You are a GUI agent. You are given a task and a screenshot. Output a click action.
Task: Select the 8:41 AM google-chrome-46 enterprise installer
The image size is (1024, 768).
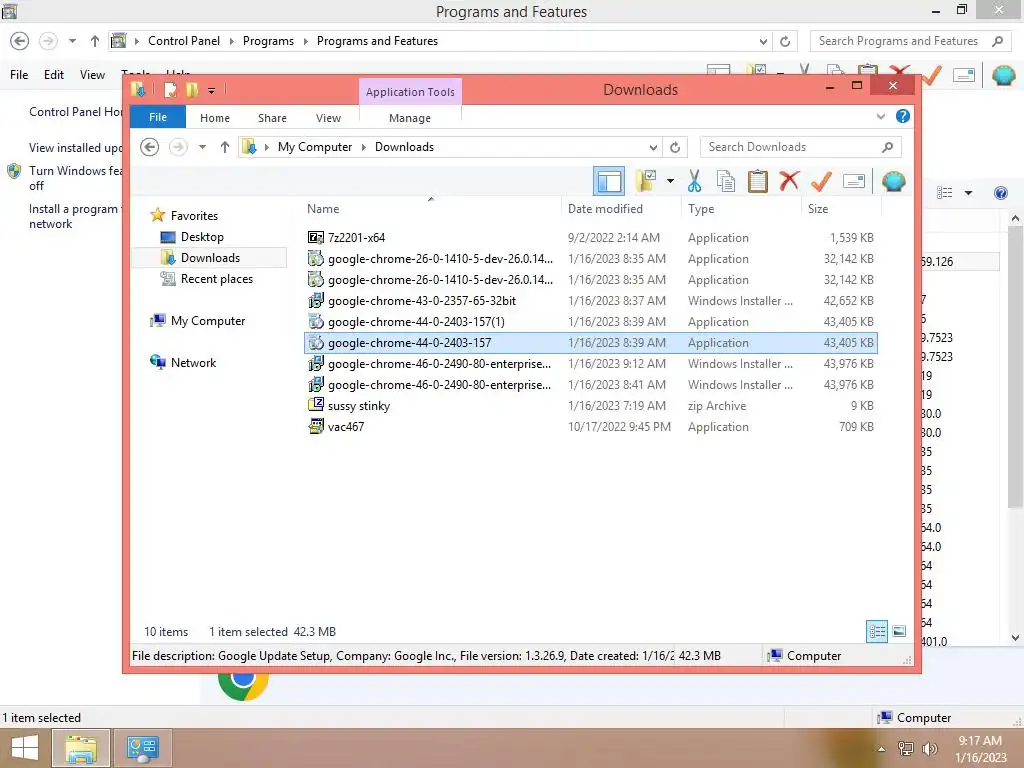click(x=590, y=385)
